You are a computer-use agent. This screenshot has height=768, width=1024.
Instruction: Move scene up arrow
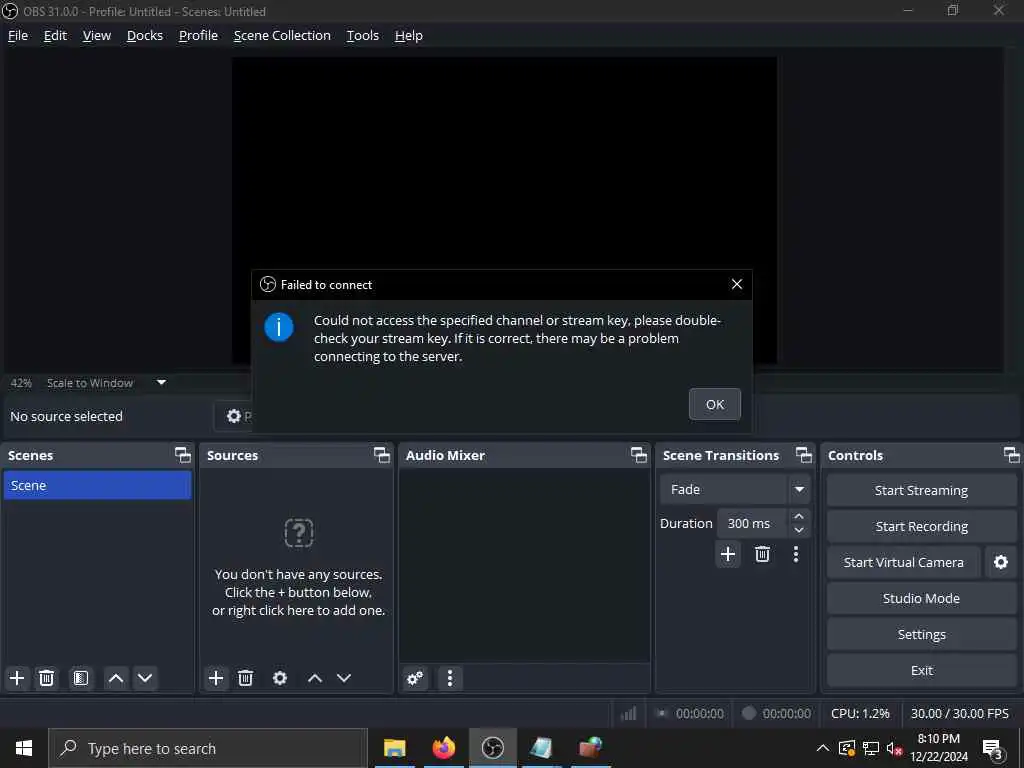tap(116, 678)
